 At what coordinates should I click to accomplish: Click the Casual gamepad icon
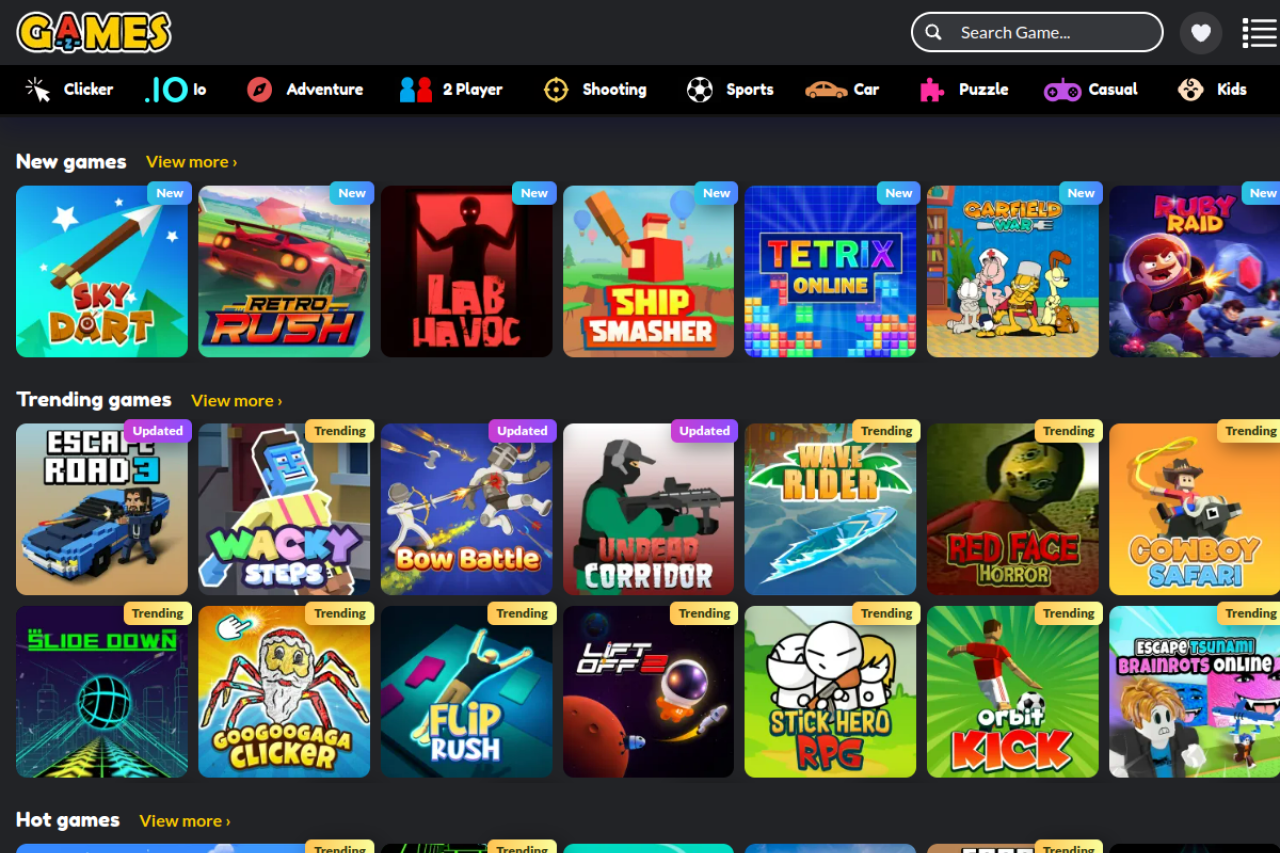click(x=1062, y=90)
